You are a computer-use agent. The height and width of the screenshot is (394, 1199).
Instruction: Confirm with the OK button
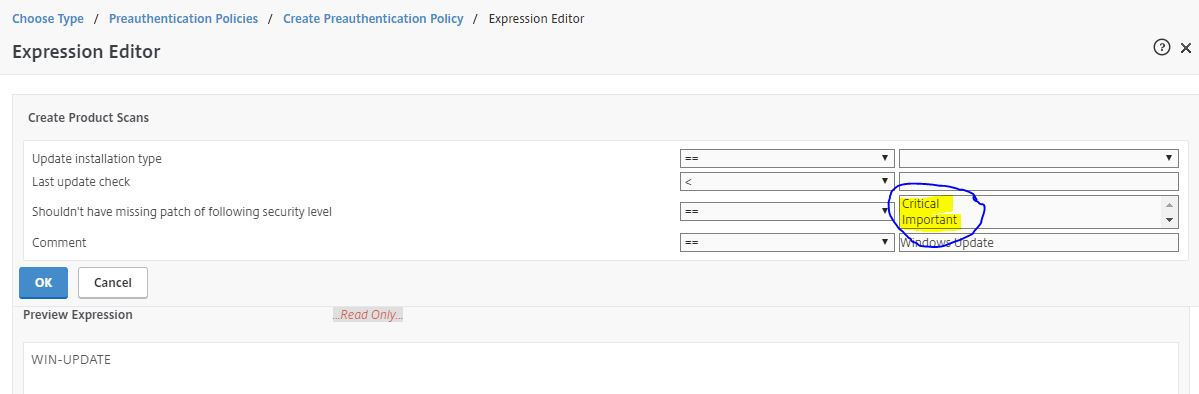(x=44, y=282)
